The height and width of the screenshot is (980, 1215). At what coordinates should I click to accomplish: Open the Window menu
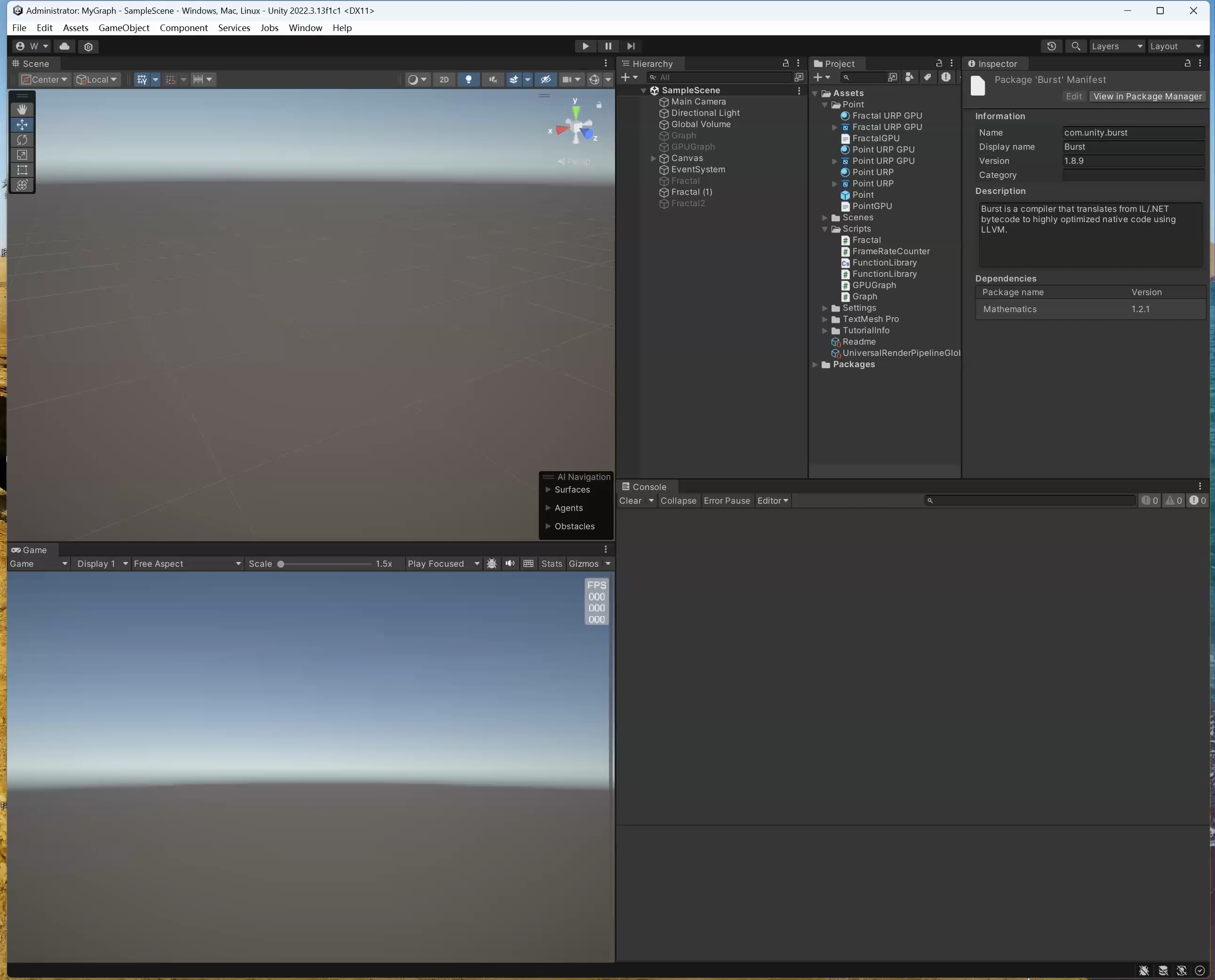(305, 28)
